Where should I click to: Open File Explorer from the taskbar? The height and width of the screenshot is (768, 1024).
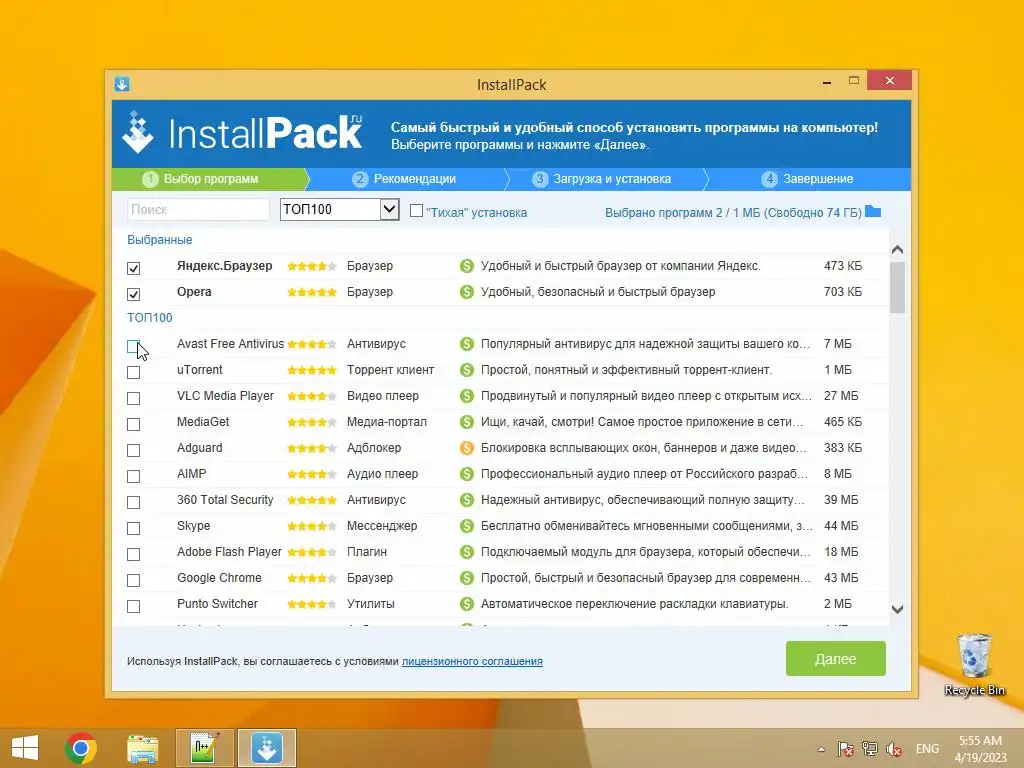[142, 748]
